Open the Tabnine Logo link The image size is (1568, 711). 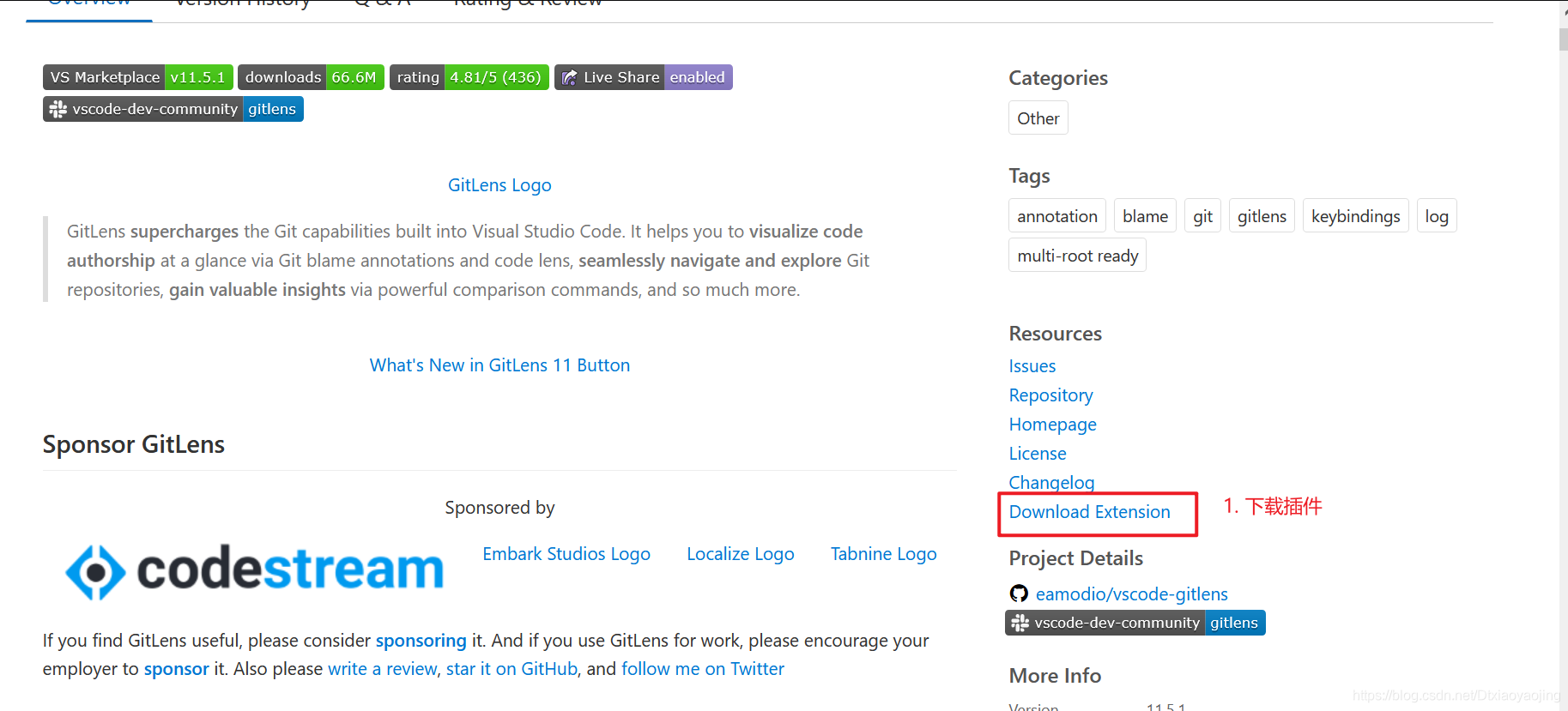pyautogui.click(x=883, y=554)
